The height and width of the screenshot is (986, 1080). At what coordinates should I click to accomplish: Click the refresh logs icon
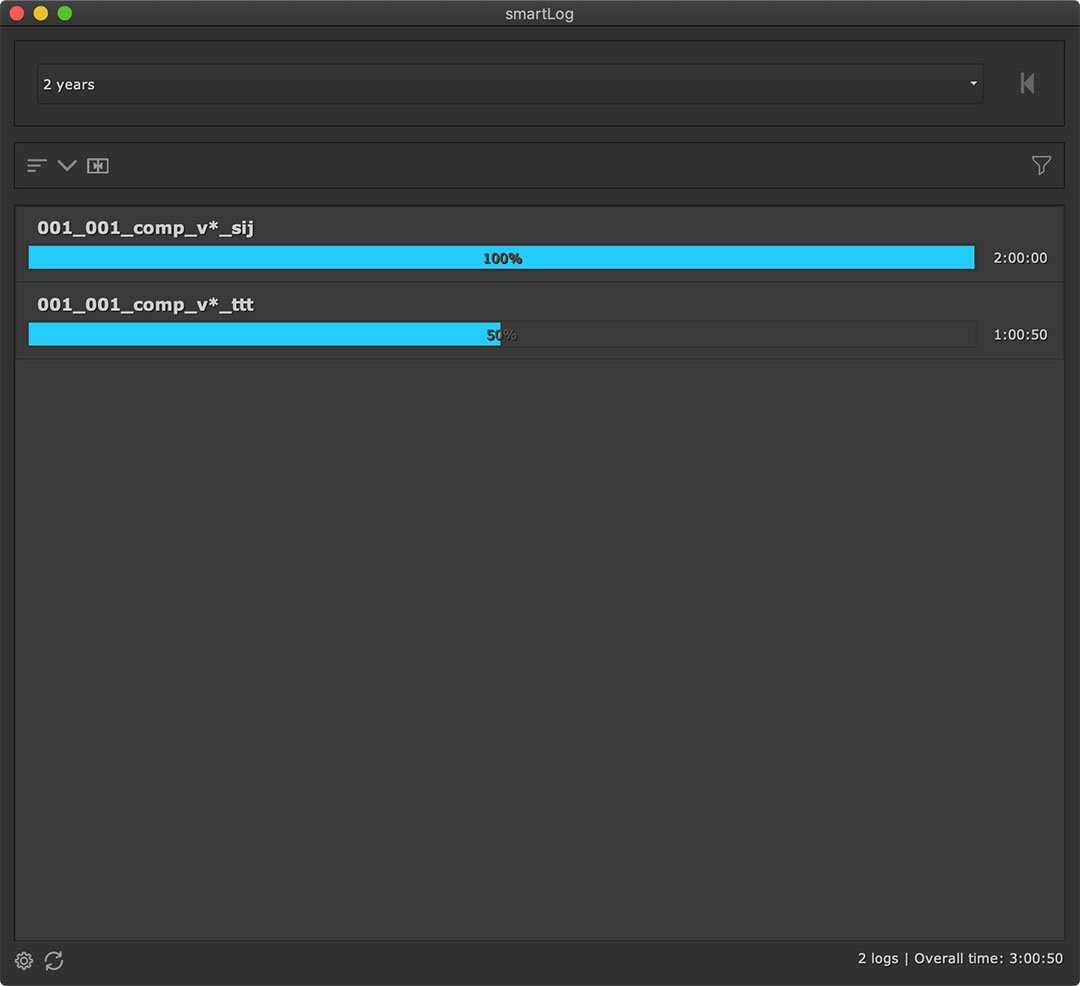(x=54, y=961)
